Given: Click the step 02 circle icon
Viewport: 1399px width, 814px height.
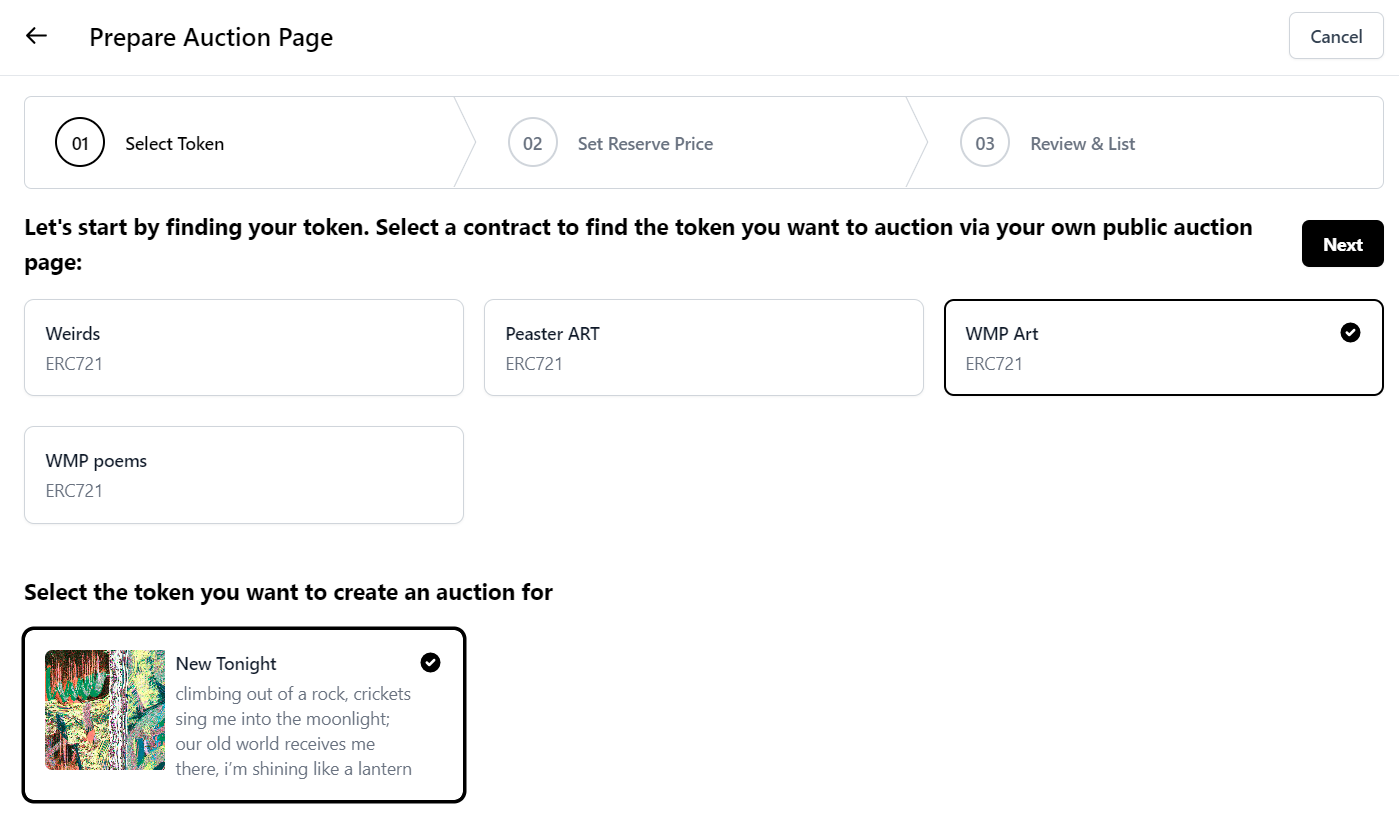Looking at the screenshot, I should point(532,143).
